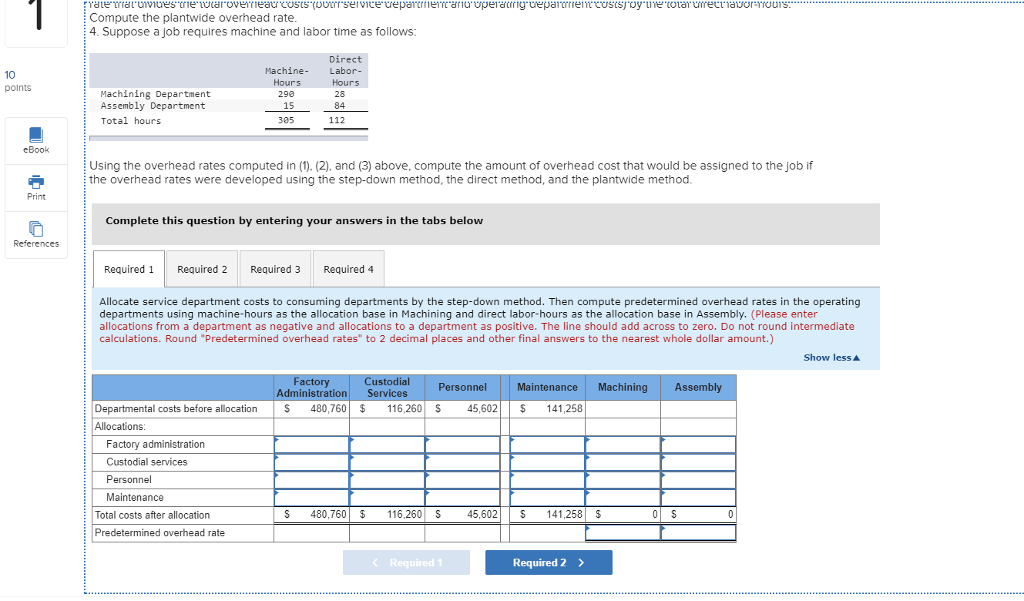Click Personnel allocation input in Assembly column
Viewport: 1024px width, 601px height.
click(x=697, y=479)
